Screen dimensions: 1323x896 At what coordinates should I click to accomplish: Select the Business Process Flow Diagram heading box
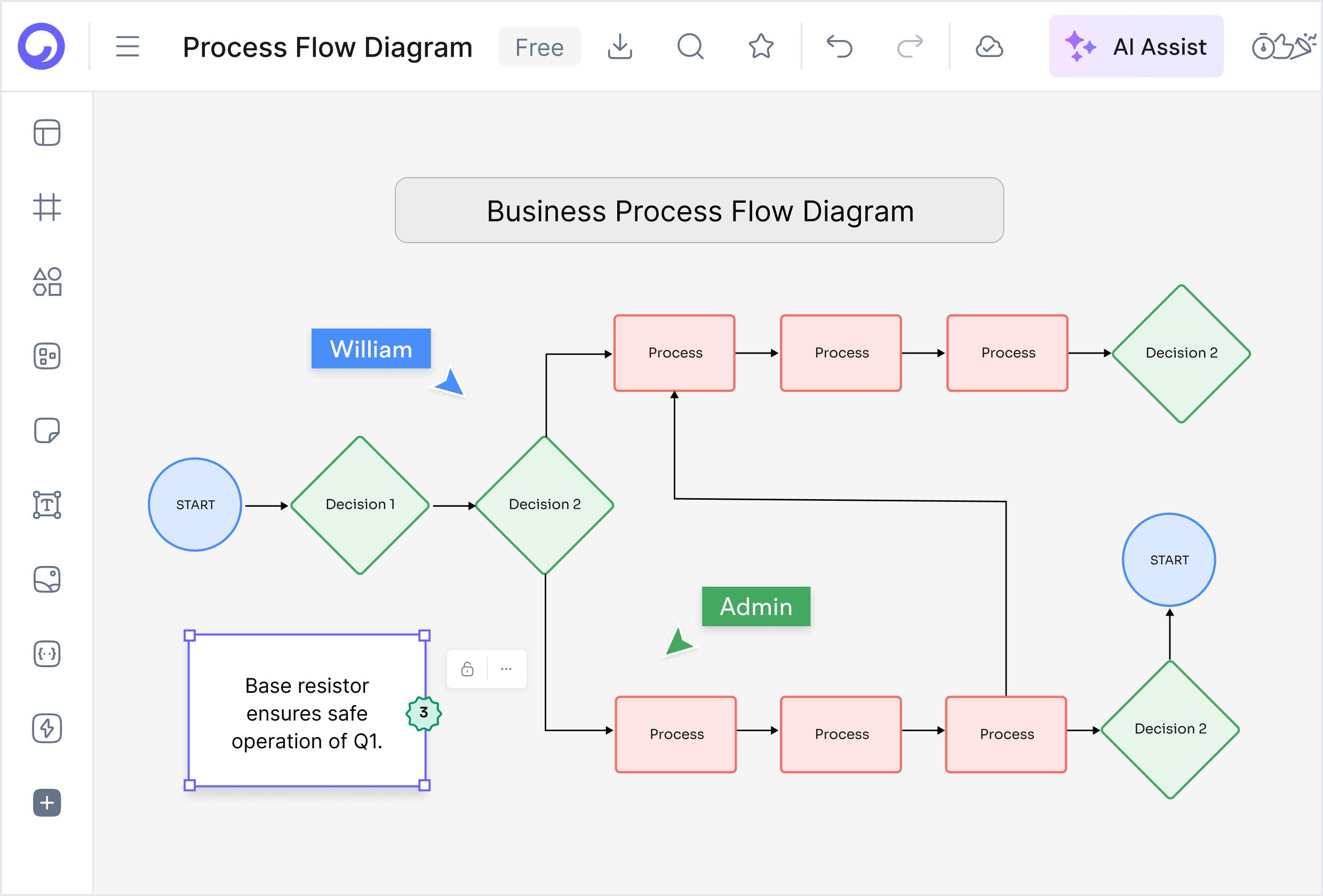coord(699,210)
